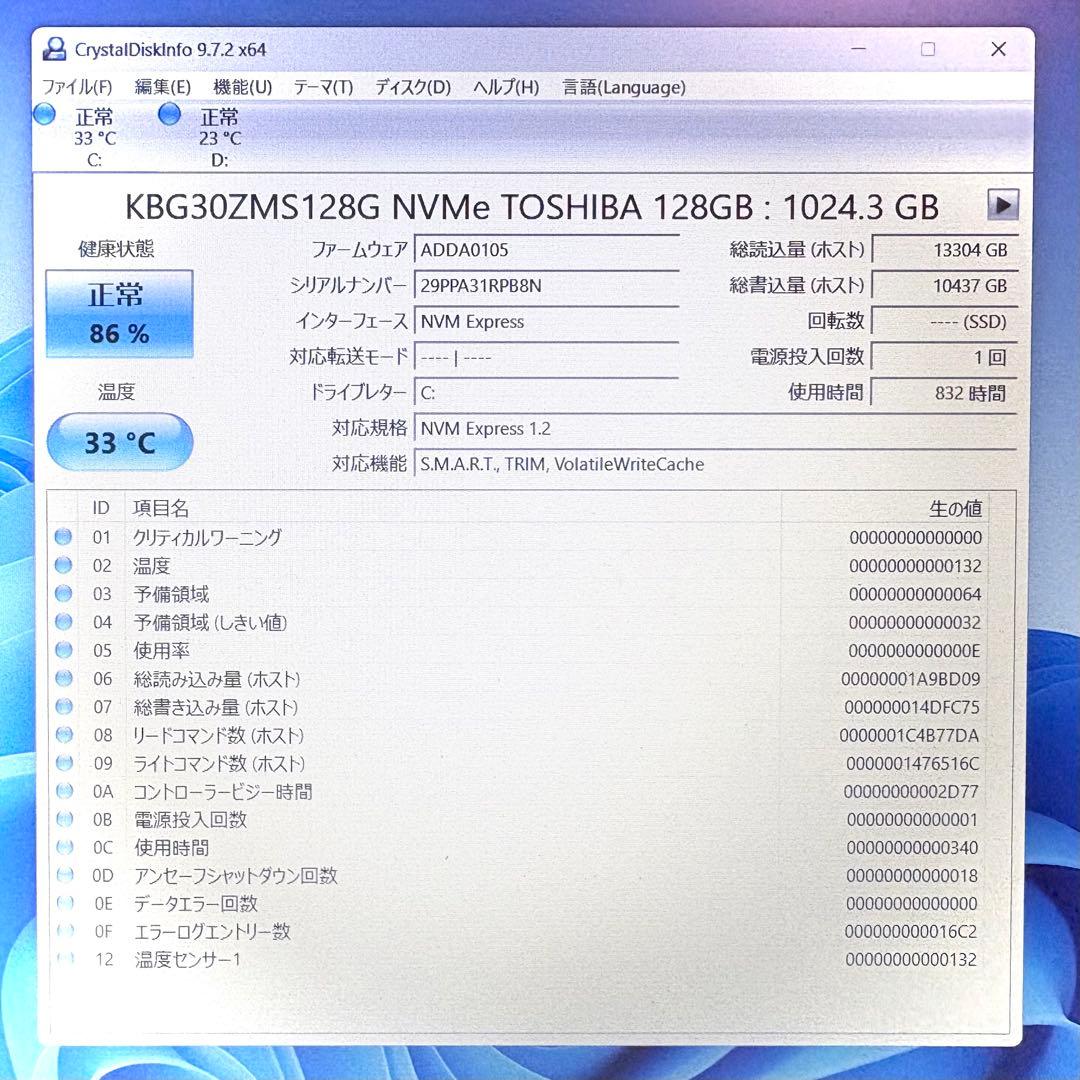
Task: Click the status indicator for 温度 row 02
Action: (62, 565)
